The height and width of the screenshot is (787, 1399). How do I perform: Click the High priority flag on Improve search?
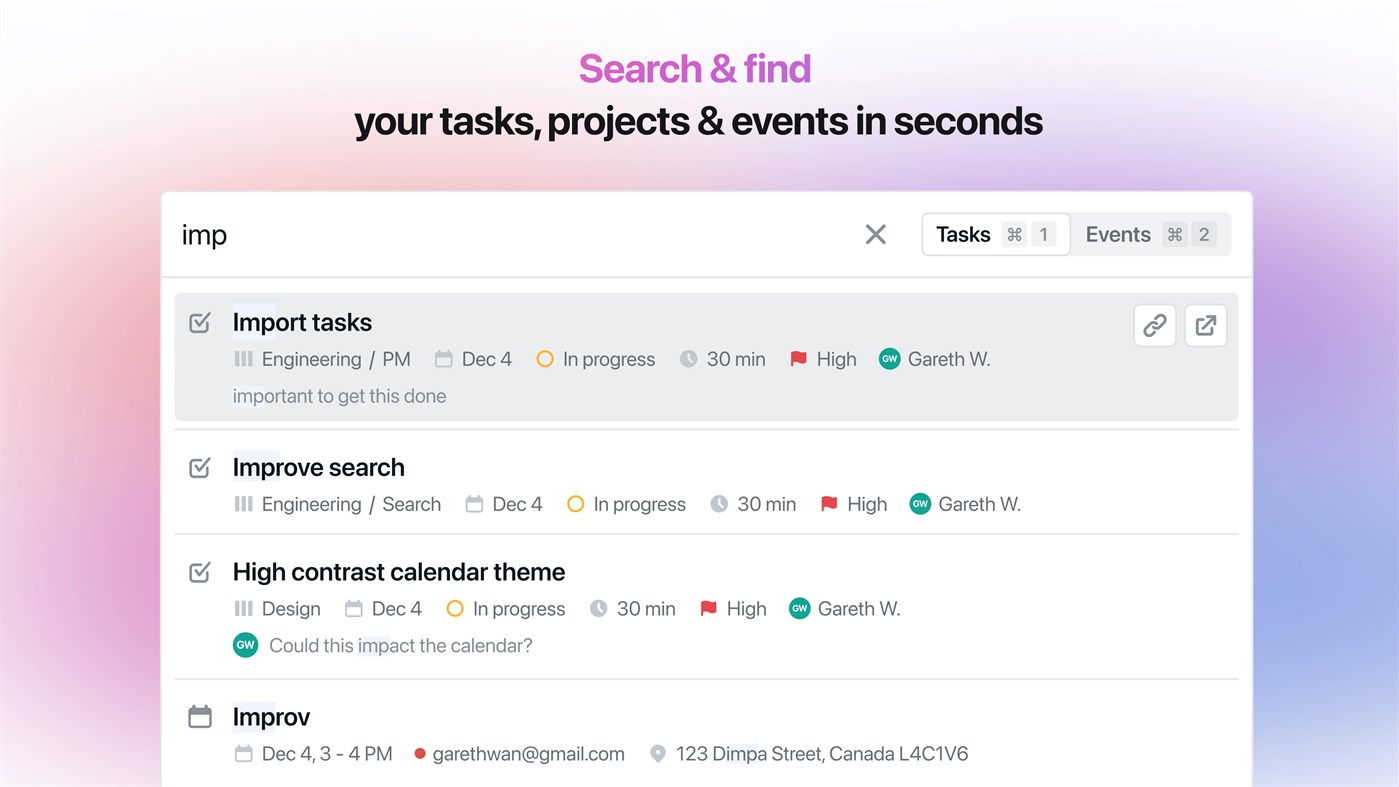coord(827,504)
